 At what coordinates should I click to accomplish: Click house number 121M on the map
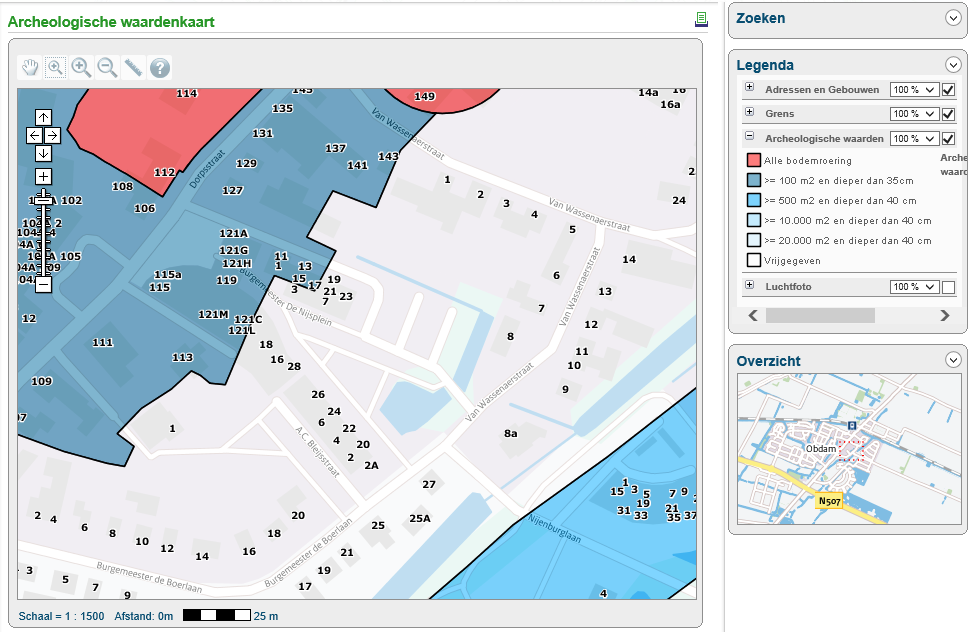point(213,314)
